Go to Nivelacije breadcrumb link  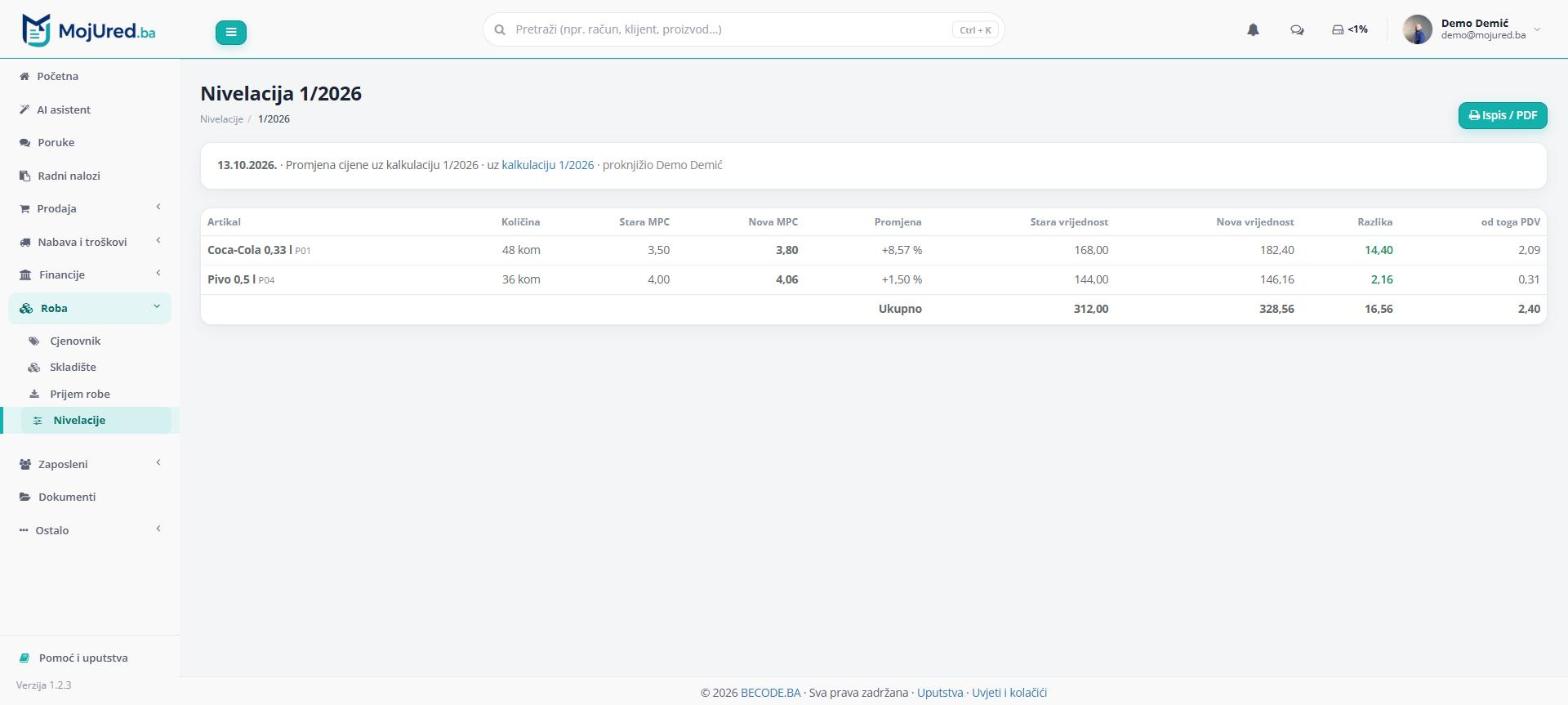(221, 119)
